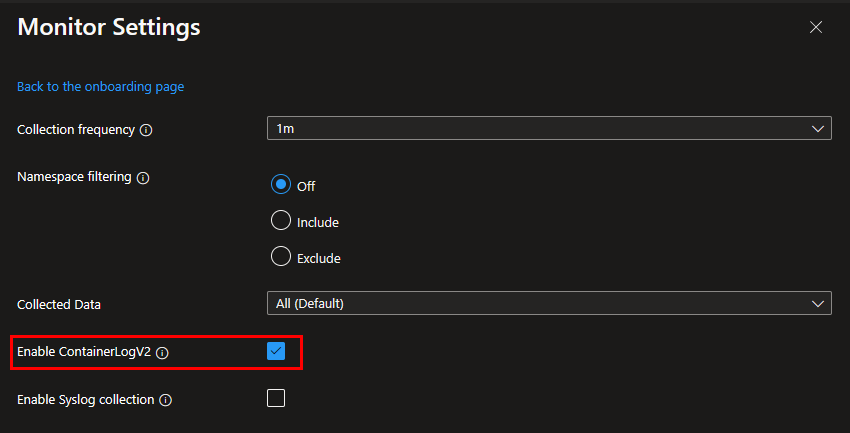Click the Enable Syslog collection label text
The height and width of the screenshot is (433, 850).
pos(85,399)
